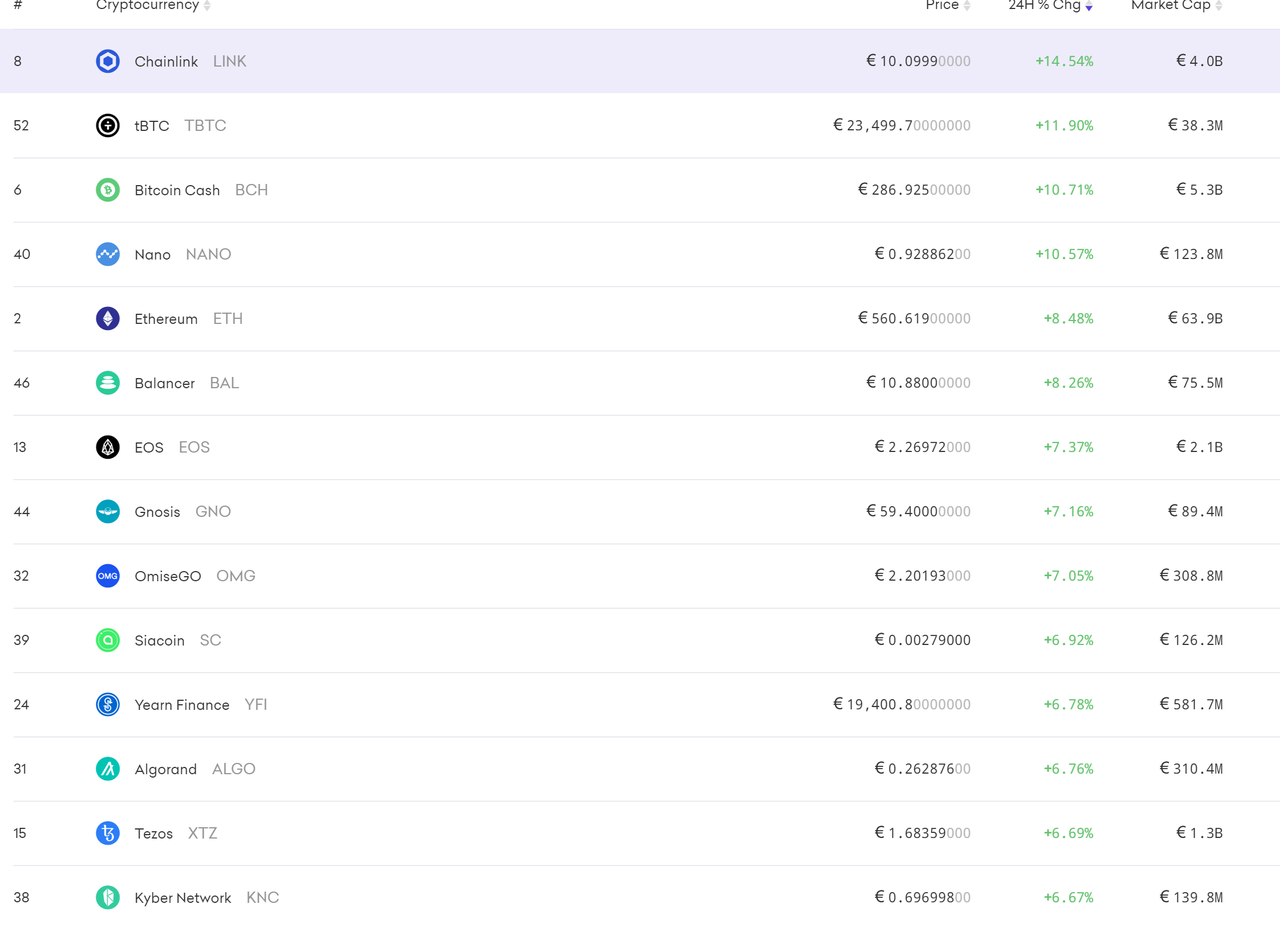Click Yearn Finance price € 19,400.80000000
The height and width of the screenshot is (926, 1280).
902,704
